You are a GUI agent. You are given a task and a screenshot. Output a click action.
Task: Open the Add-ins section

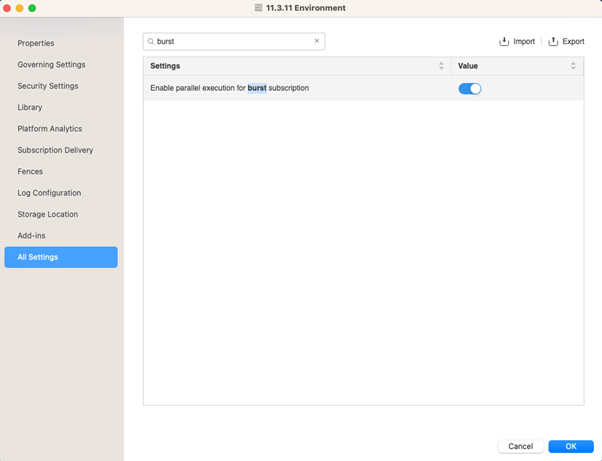31,236
